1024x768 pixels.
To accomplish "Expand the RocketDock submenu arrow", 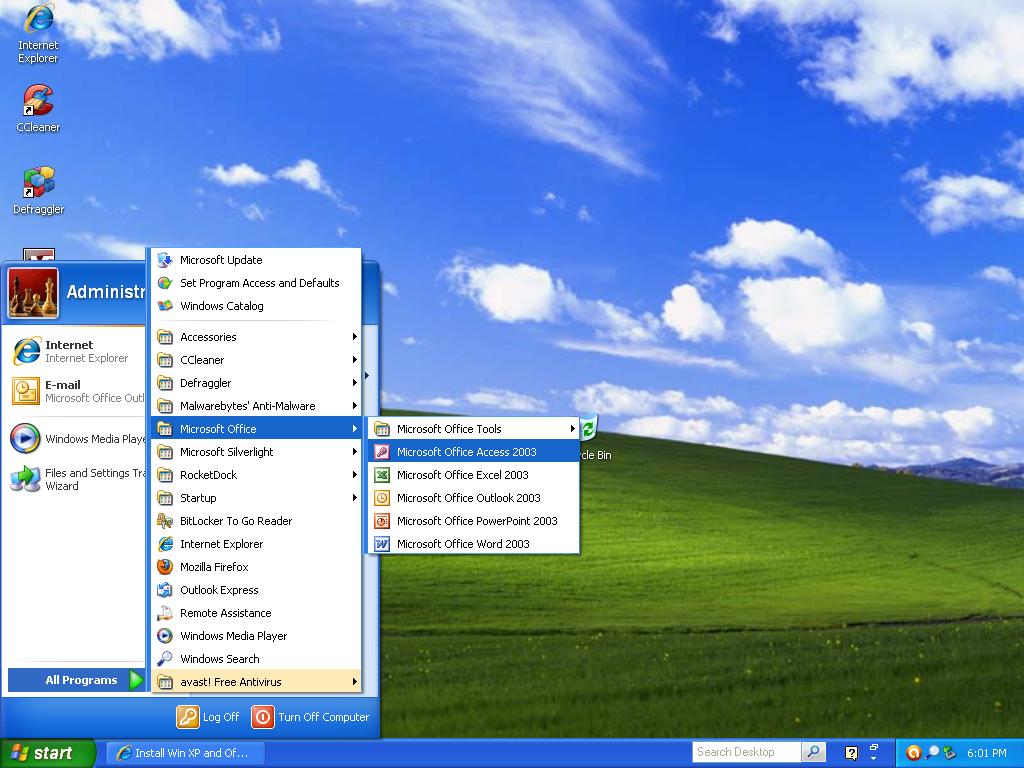I will pos(355,475).
